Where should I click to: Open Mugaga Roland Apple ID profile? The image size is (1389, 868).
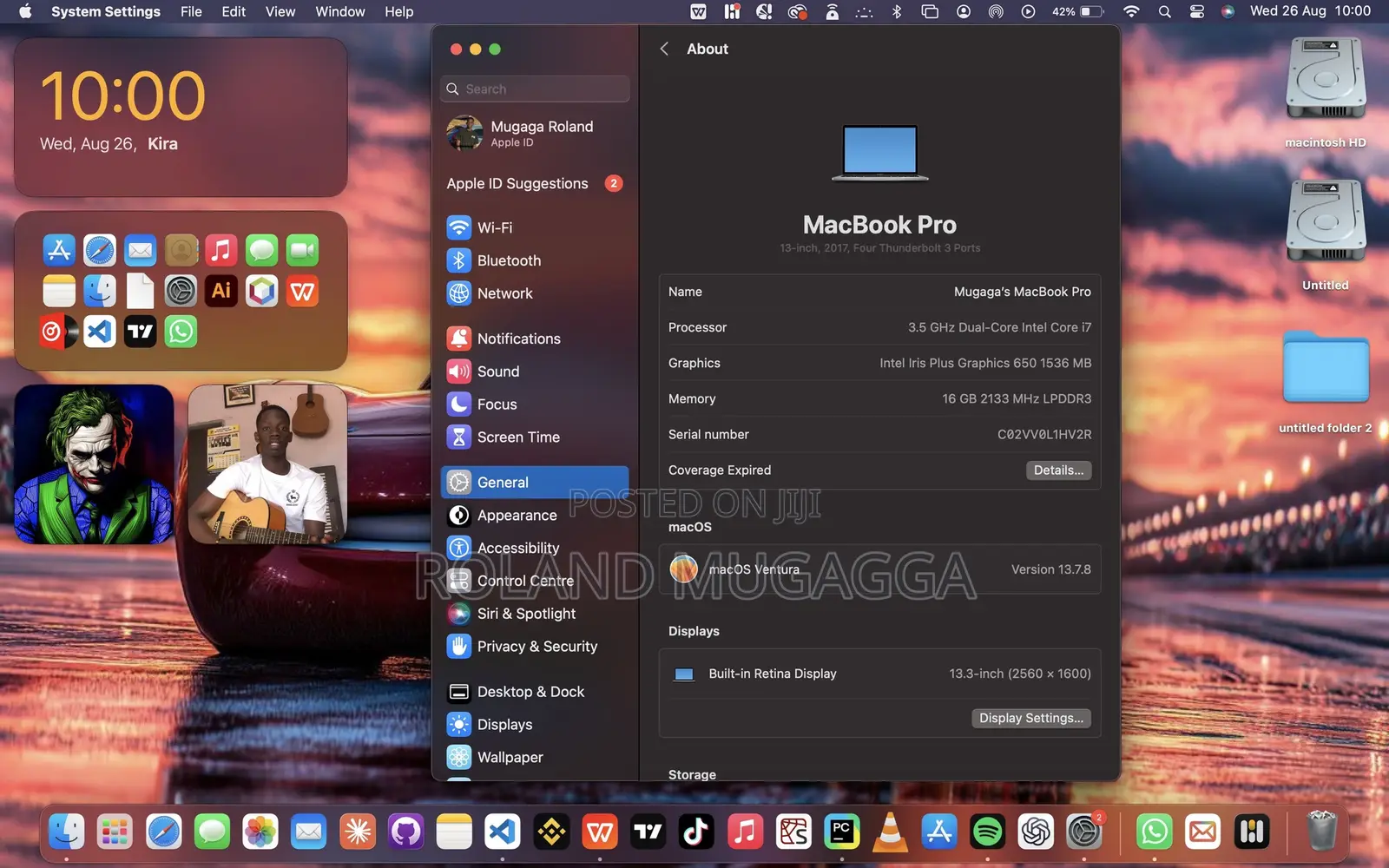point(535,133)
